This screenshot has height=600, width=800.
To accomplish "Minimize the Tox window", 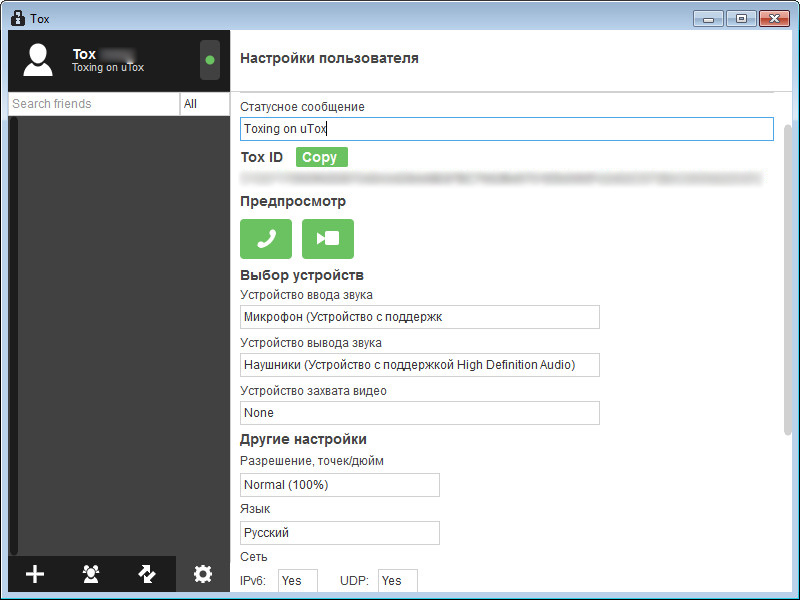I will (708, 19).
